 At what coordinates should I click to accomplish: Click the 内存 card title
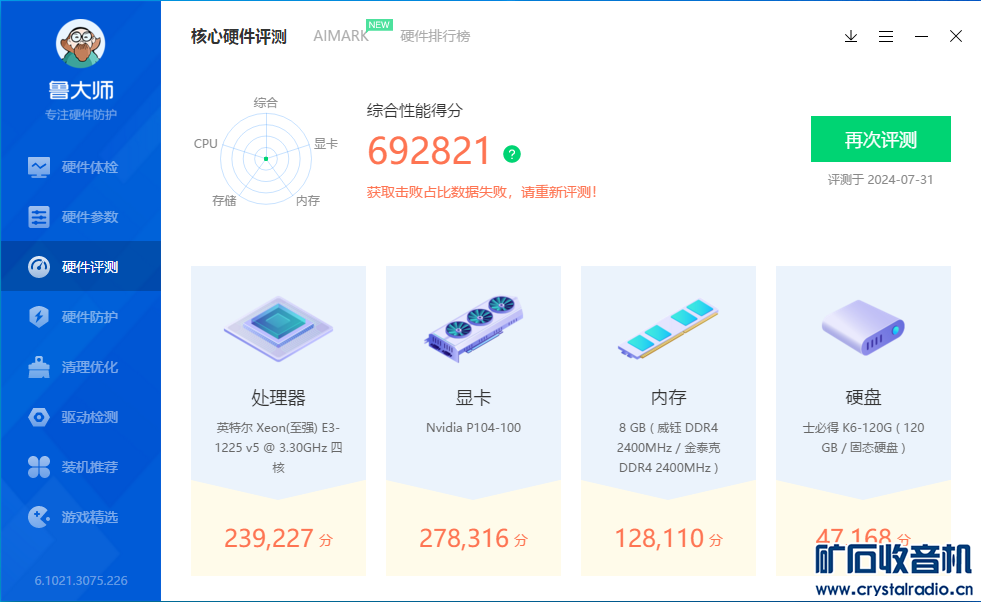[668, 397]
